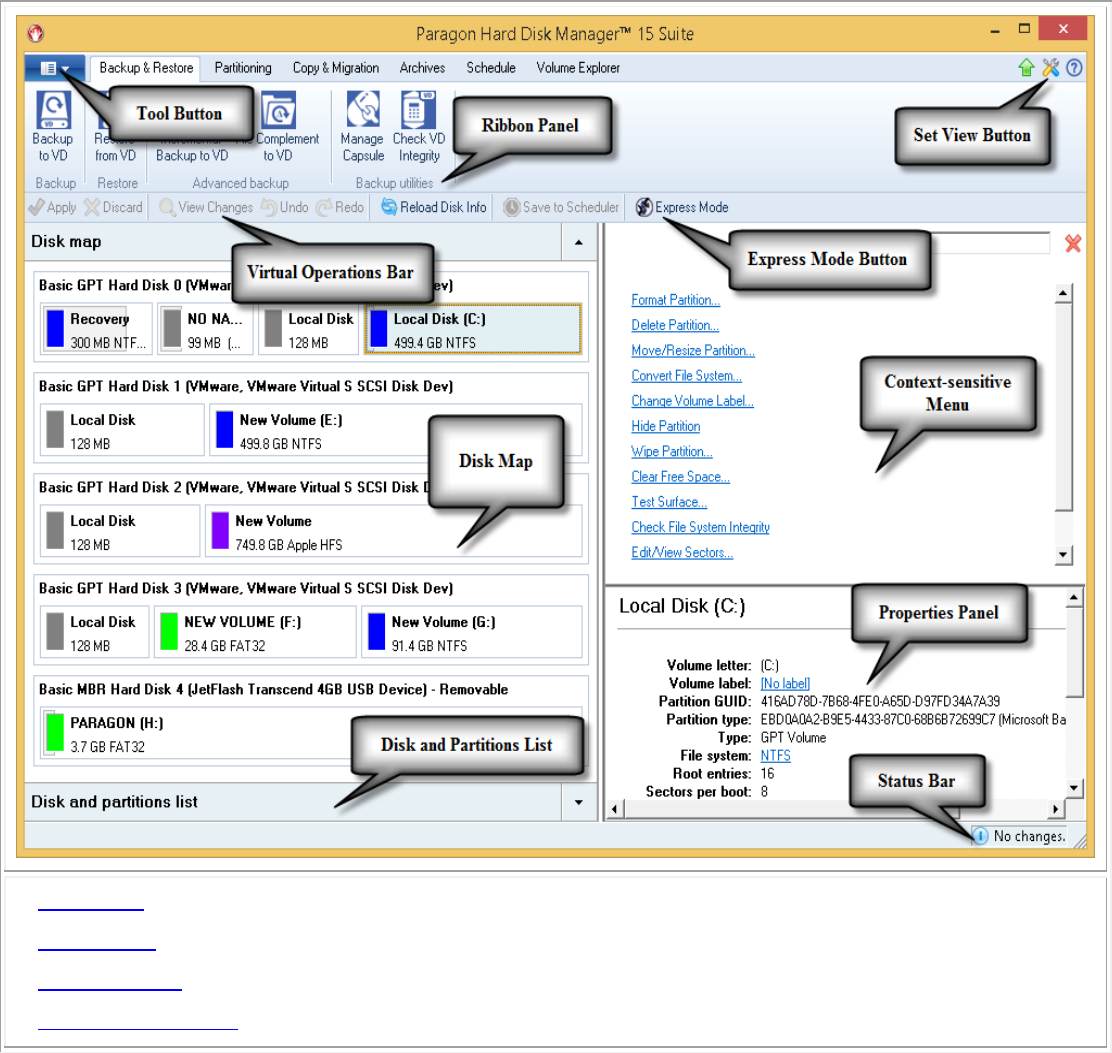
Task: Click properties panel scroll up arrow
Action: (1074, 598)
